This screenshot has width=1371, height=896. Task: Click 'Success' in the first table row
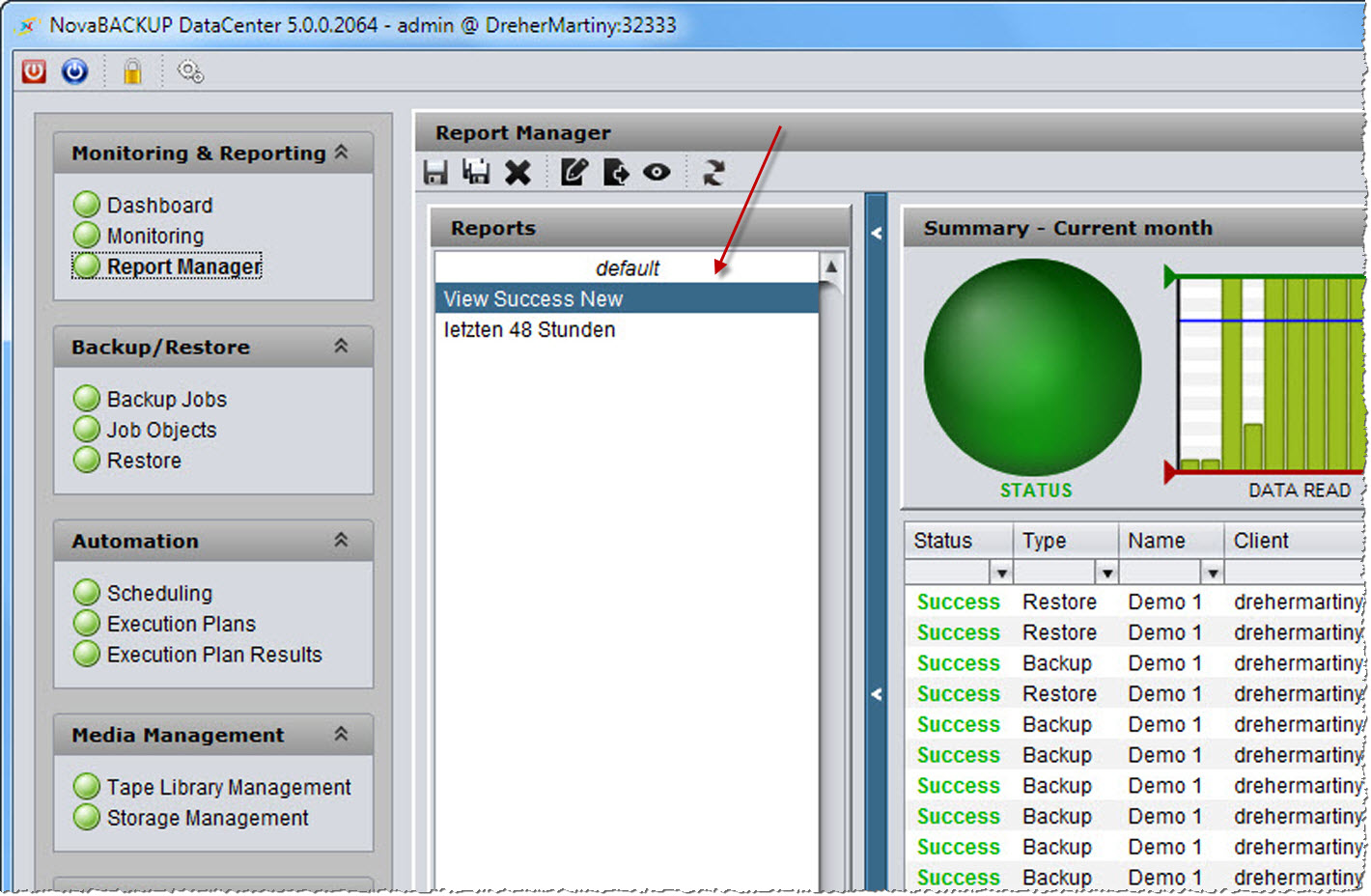click(958, 602)
